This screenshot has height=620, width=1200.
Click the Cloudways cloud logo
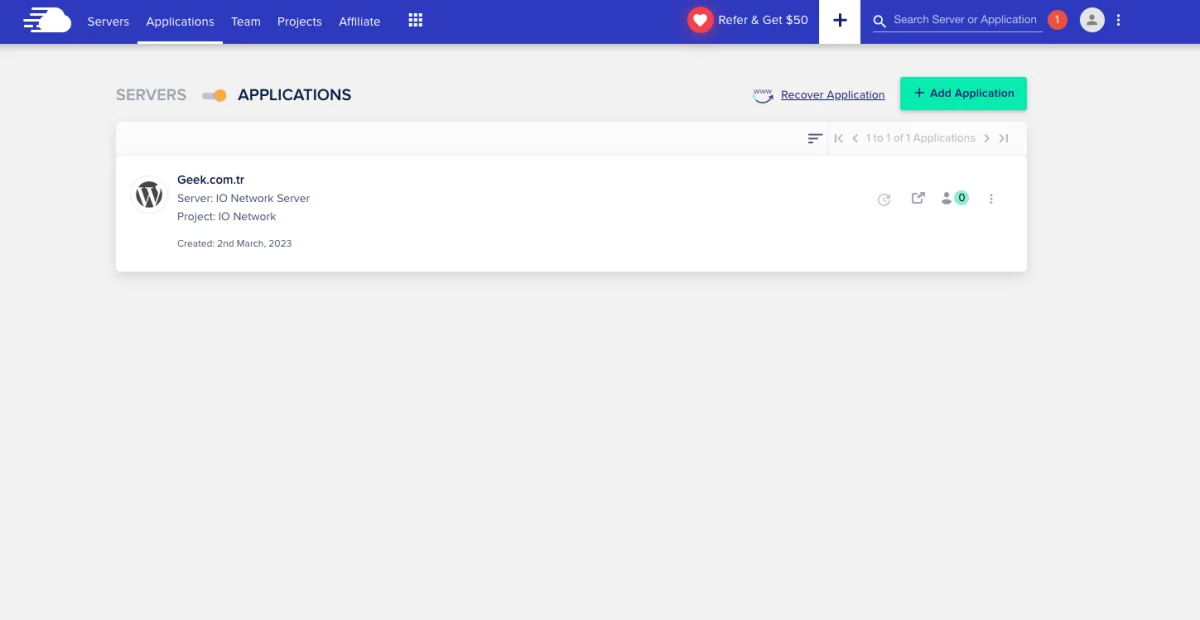pyautogui.click(x=47, y=20)
